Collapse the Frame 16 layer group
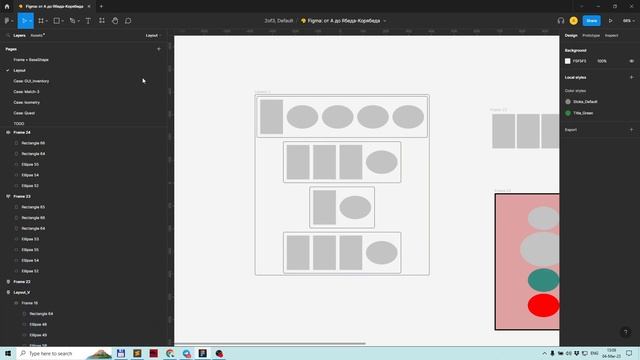Viewport: 640px width, 360px height. click(16, 303)
